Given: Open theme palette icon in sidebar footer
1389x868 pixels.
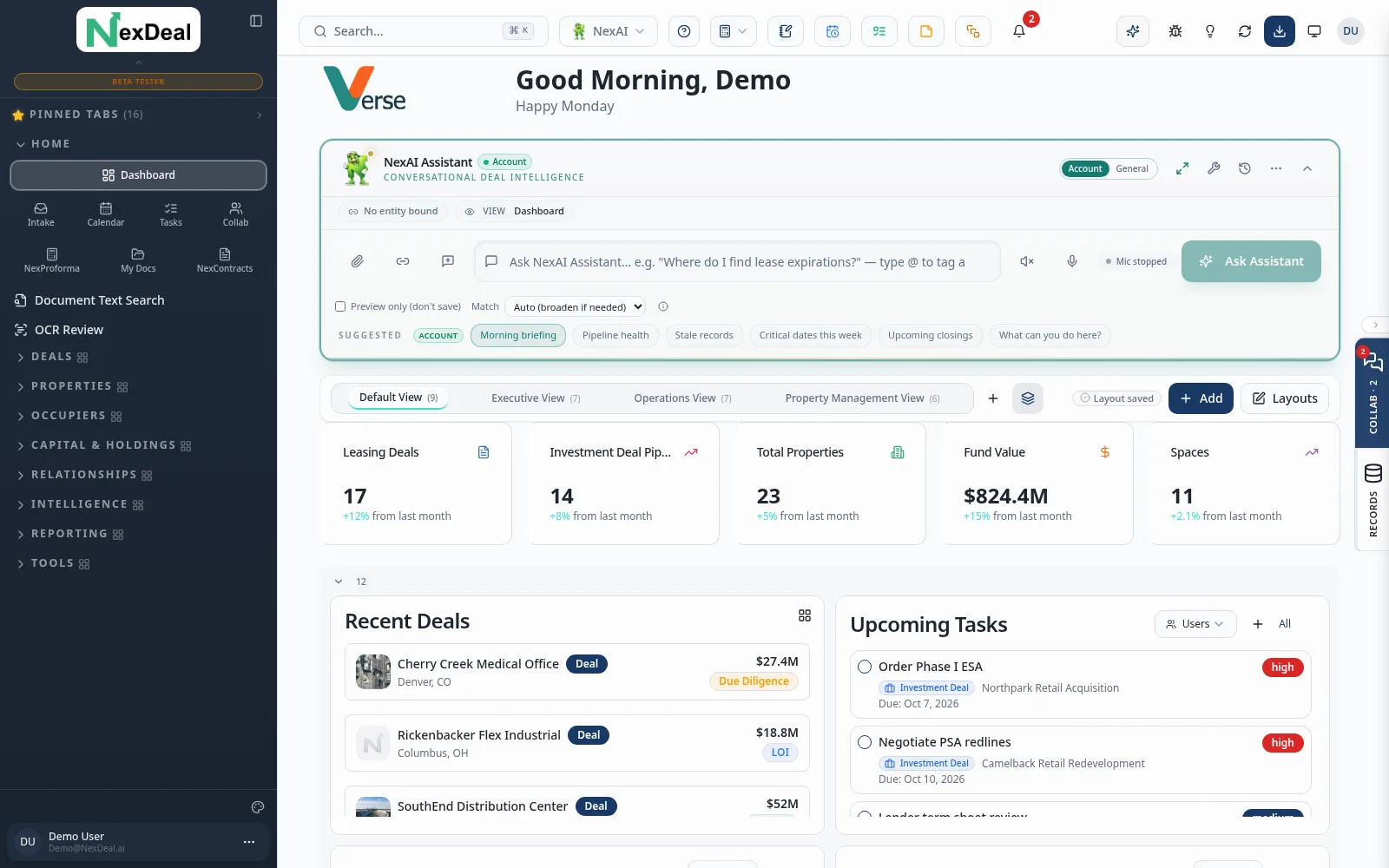Looking at the screenshot, I should (x=258, y=807).
